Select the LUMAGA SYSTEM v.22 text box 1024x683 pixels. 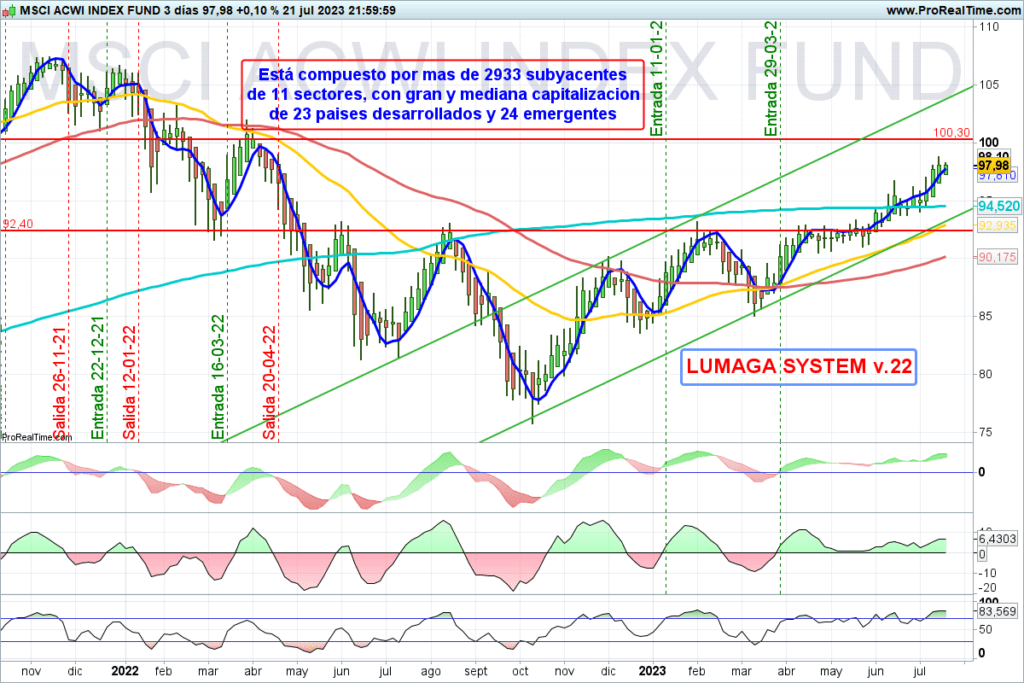pos(799,366)
